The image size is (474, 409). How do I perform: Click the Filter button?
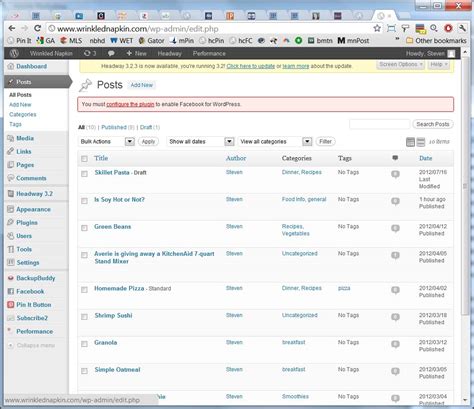326,142
